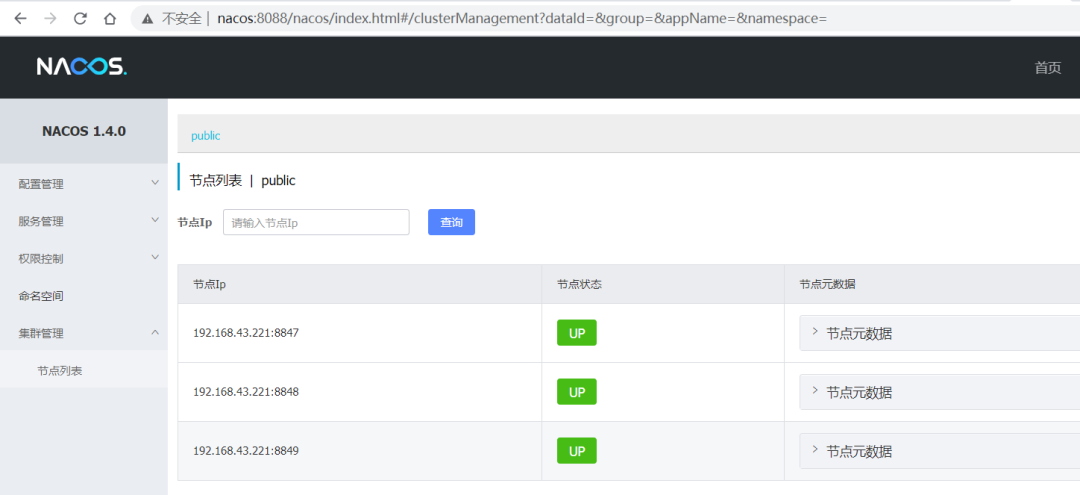The width and height of the screenshot is (1080, 495).
Task: Select 节点列表 in the sidebar
Action: pos(83,370)
